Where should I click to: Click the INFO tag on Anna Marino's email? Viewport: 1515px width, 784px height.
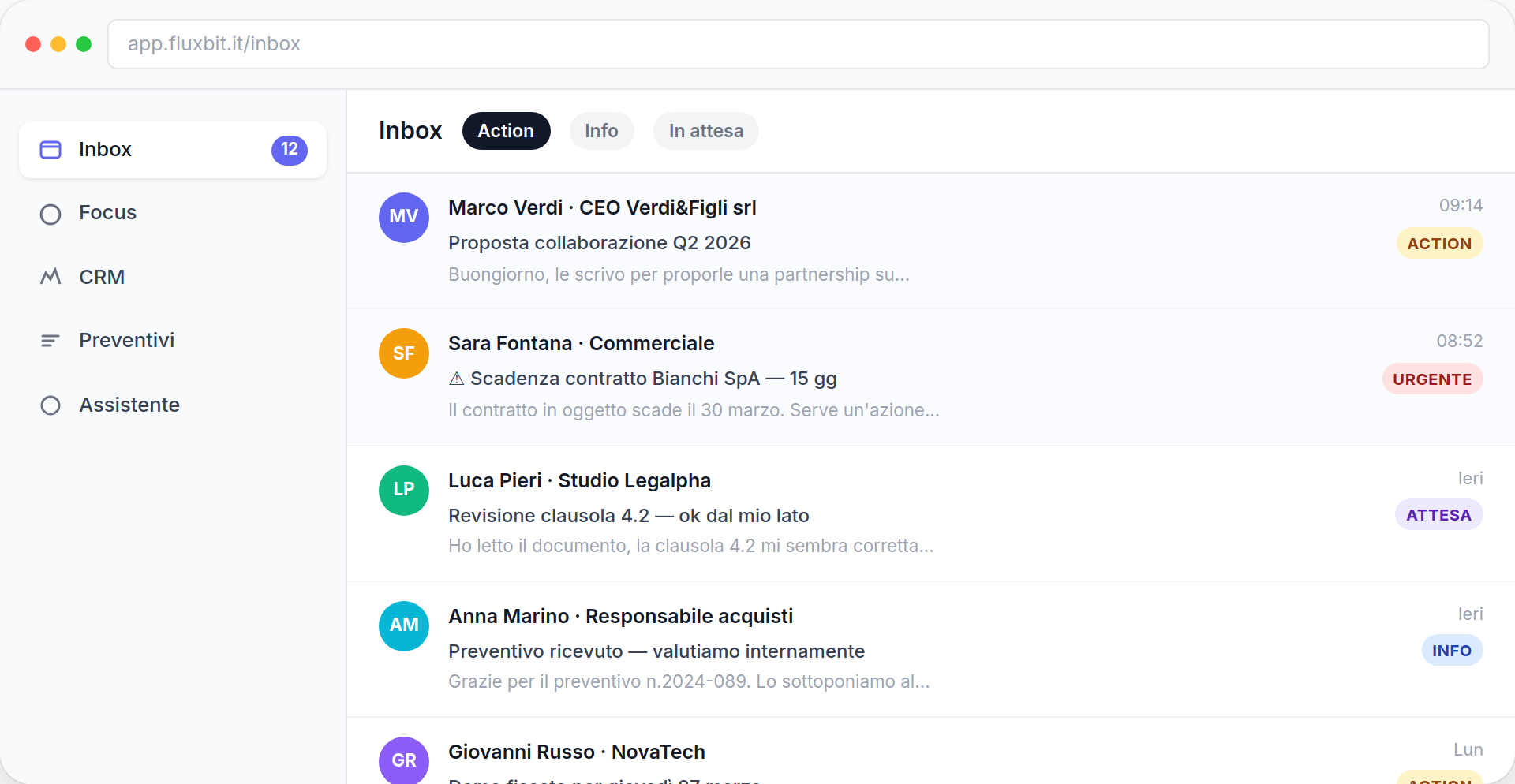coord(1452,650)
